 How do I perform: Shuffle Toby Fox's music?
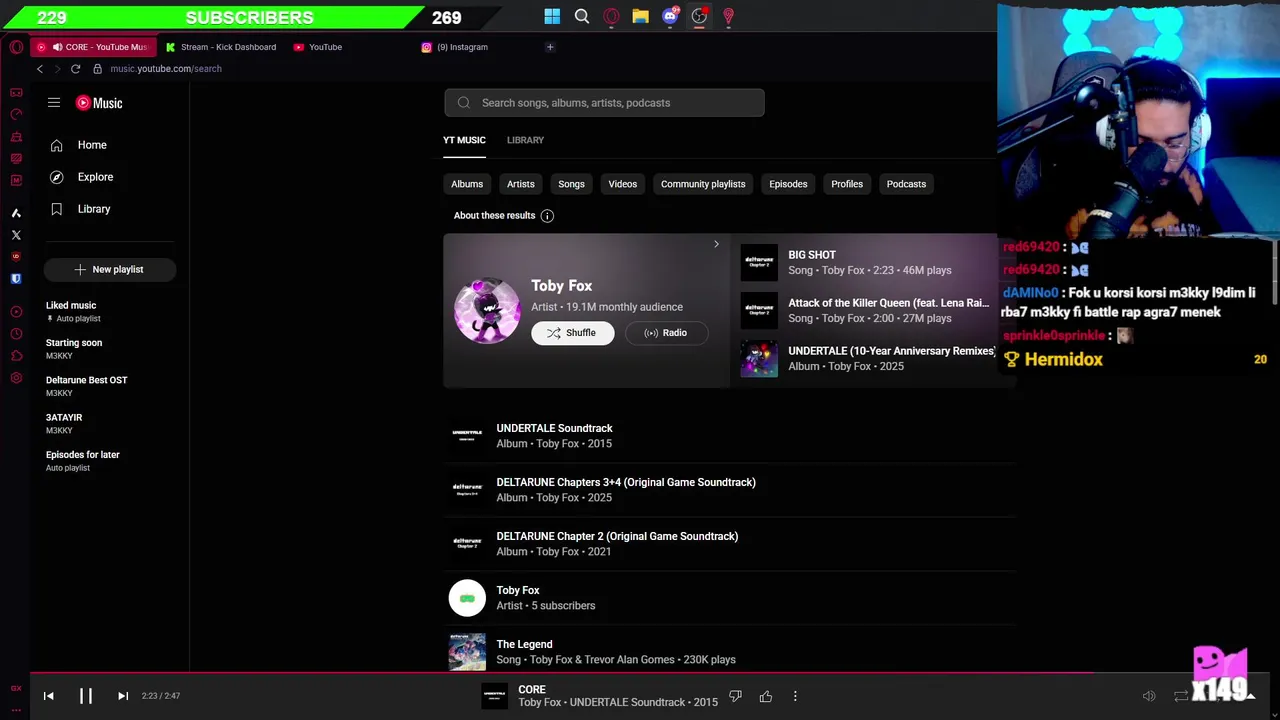point(572,333)
